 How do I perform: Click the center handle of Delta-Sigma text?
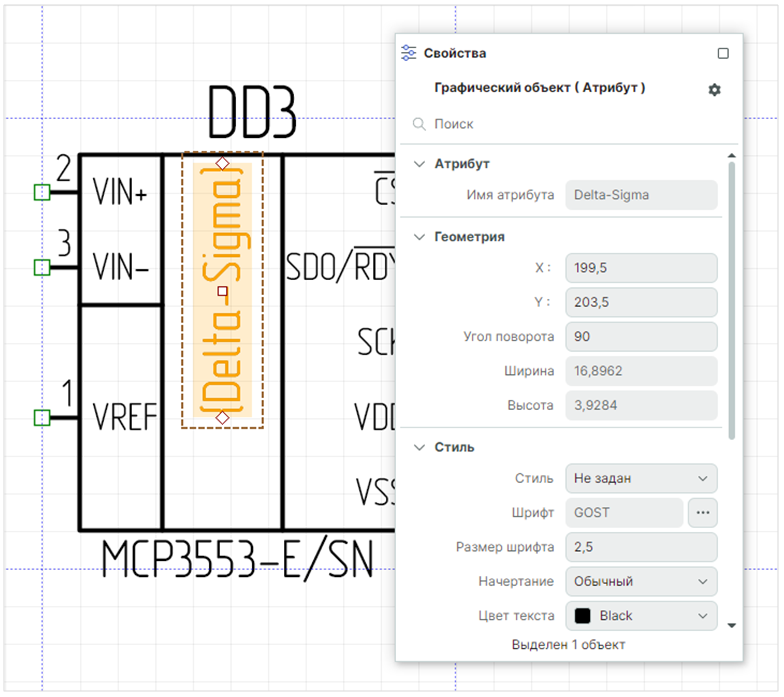pyautogui.click(x=223, y=292)
